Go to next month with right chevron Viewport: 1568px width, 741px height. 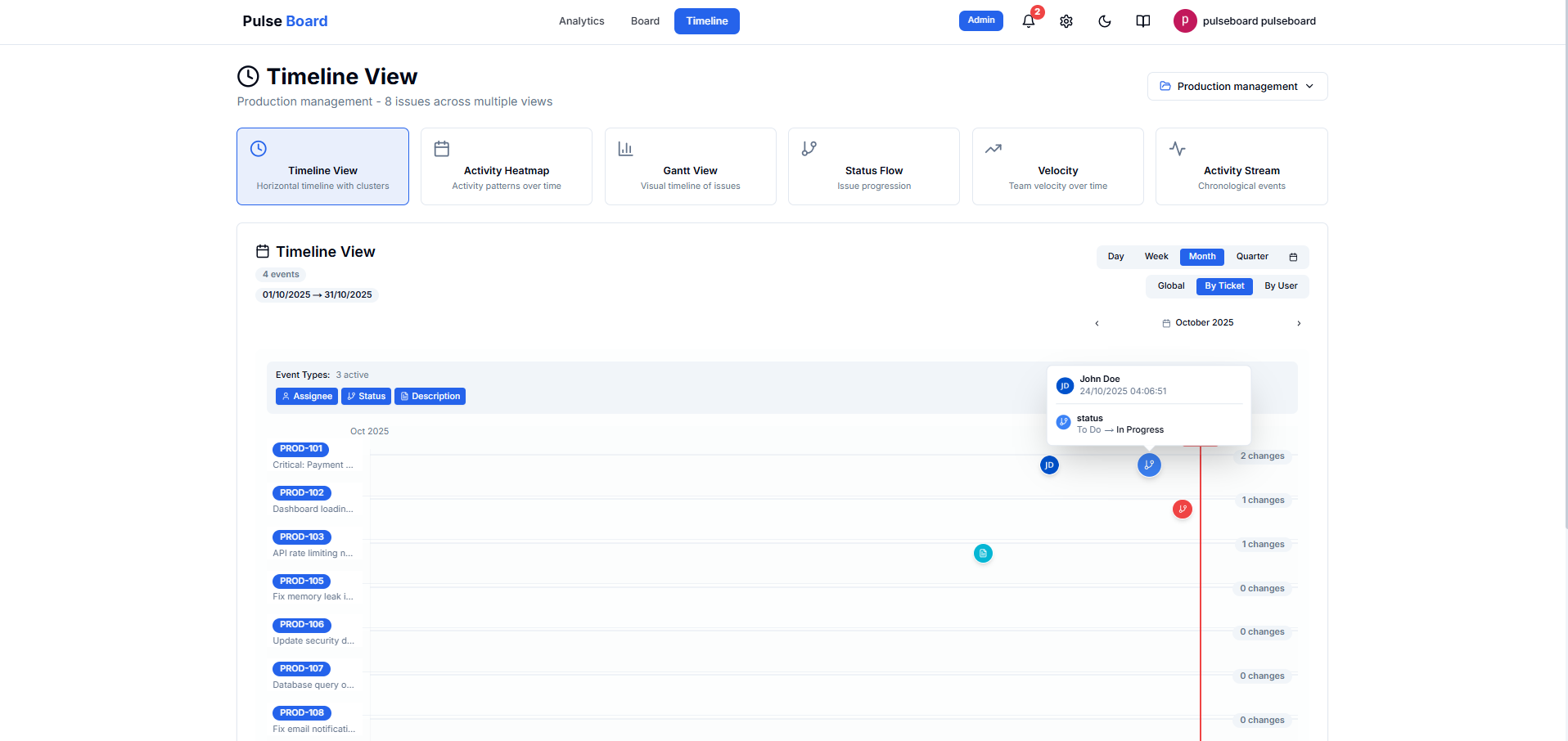pos(1299,323)
